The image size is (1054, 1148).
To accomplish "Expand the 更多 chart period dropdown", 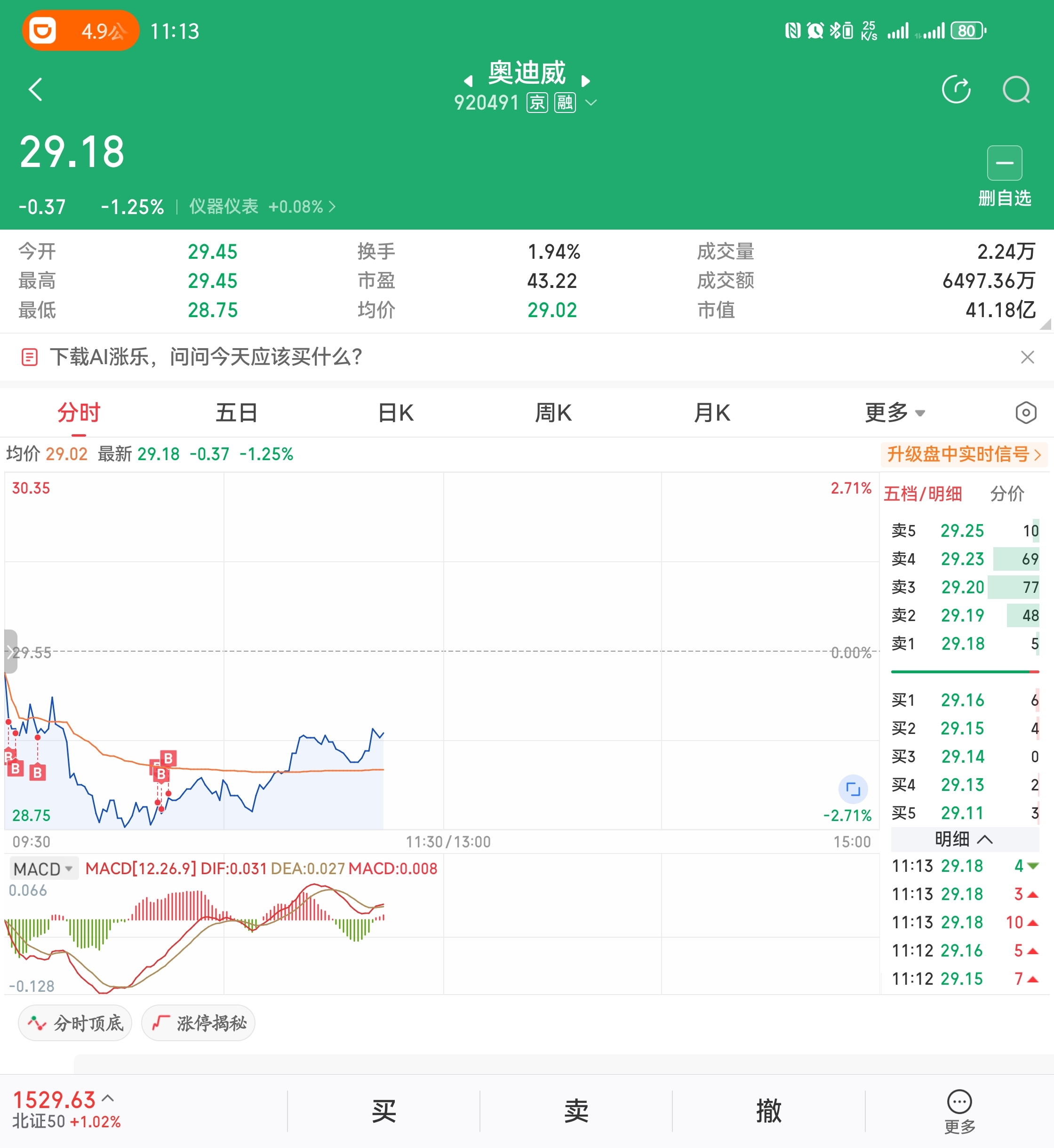I will (894, 412).
